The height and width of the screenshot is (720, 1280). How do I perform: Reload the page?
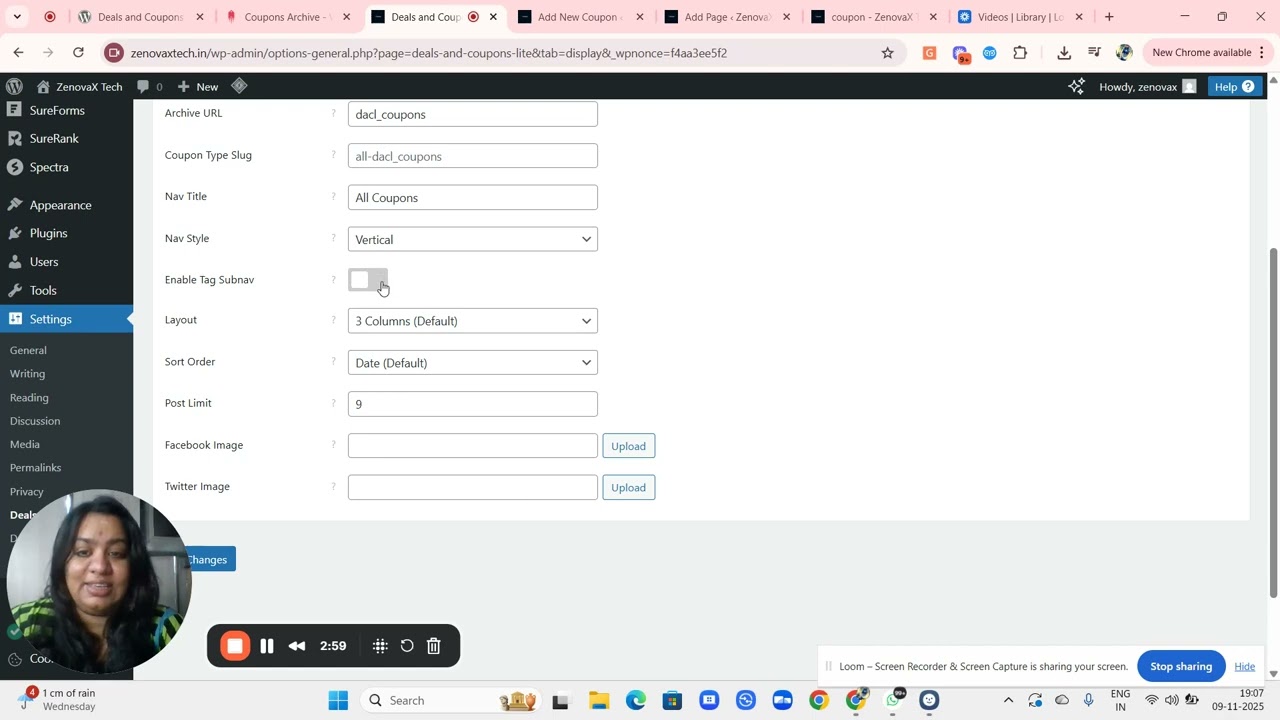pyautogui.click(x=78, y=53)
